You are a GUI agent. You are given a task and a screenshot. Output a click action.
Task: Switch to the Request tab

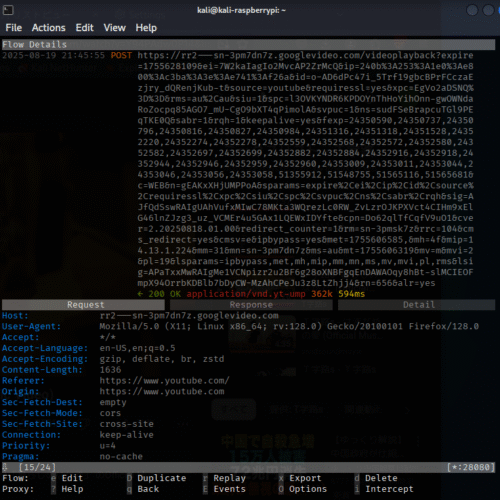[x=83, y=305]
